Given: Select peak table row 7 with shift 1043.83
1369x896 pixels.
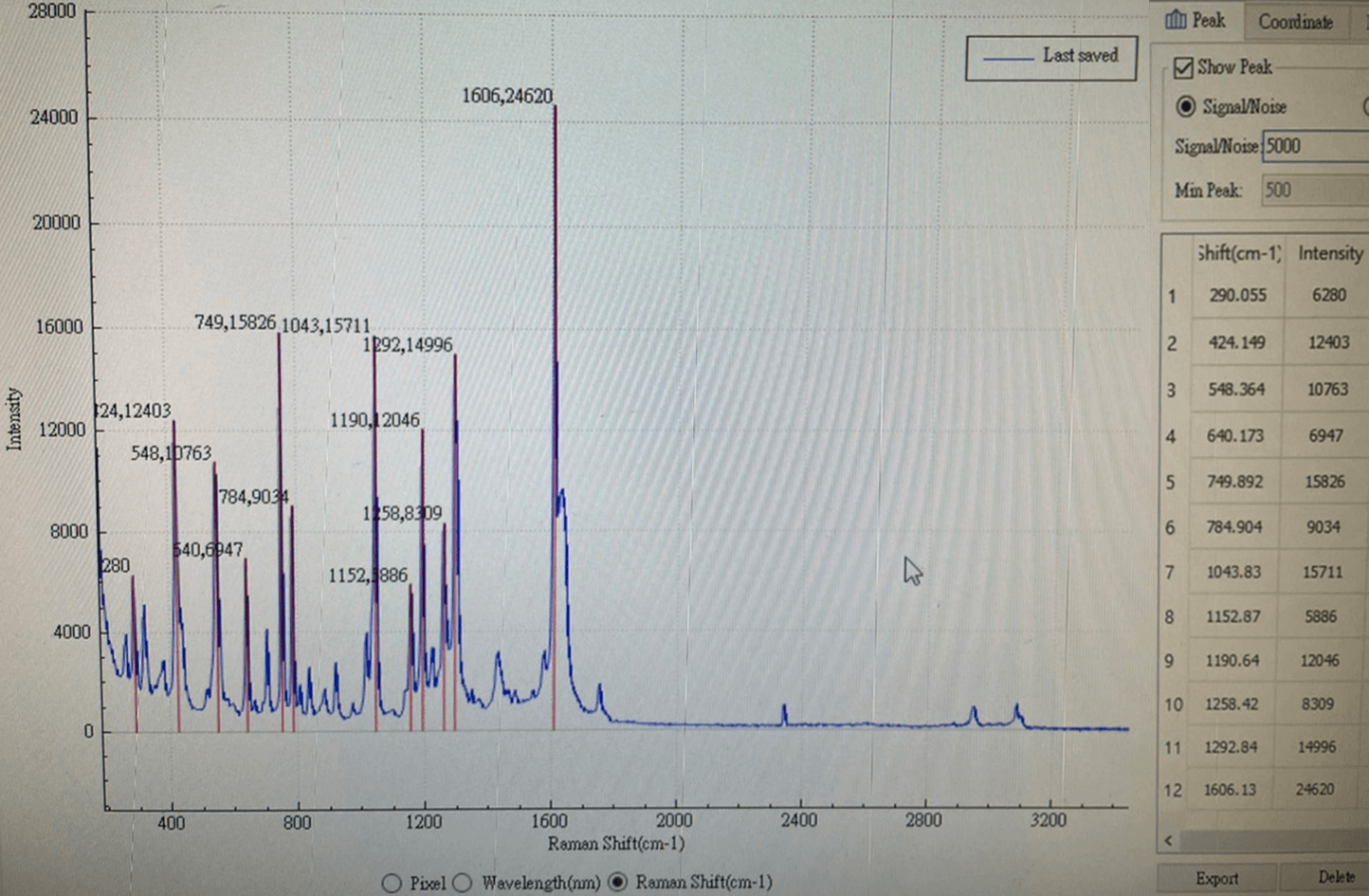Looking at the screenshot, I should [1265, 572].
